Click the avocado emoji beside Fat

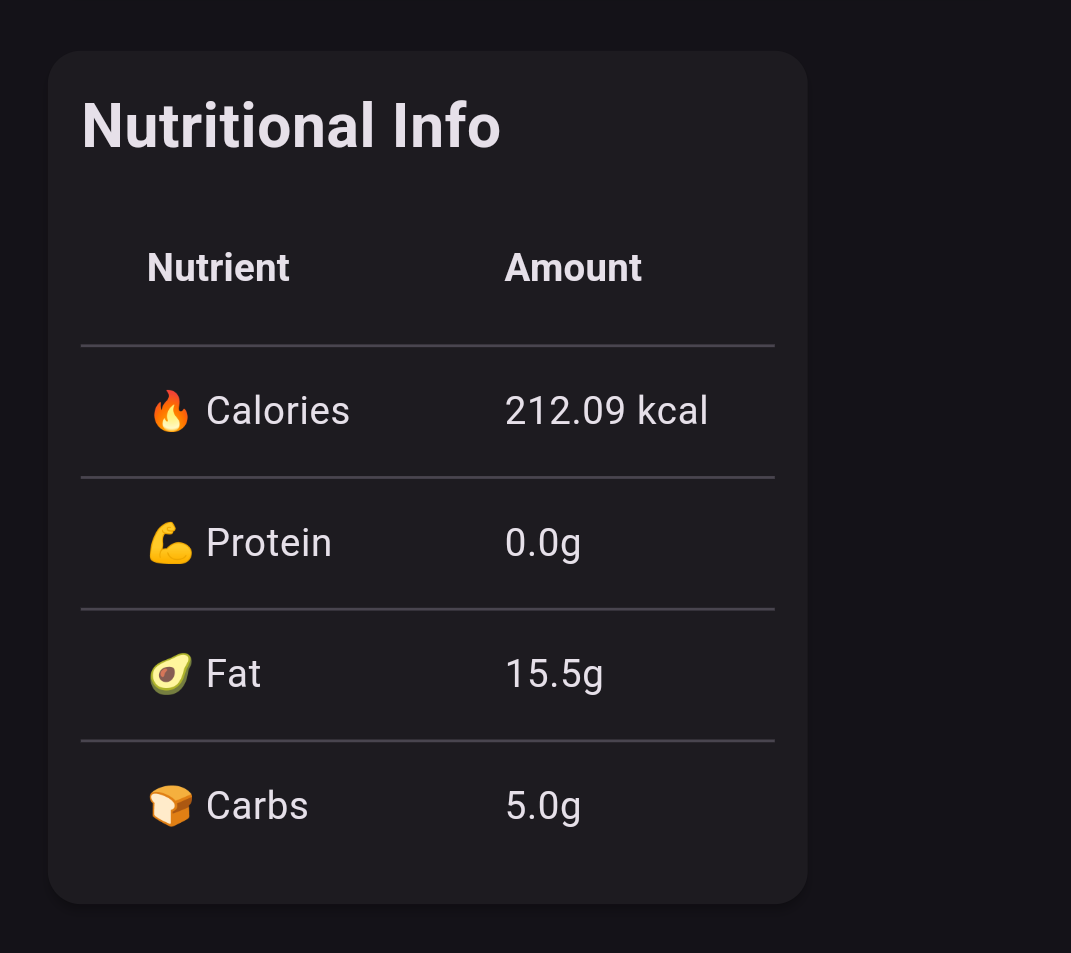(x=170, y=674)
